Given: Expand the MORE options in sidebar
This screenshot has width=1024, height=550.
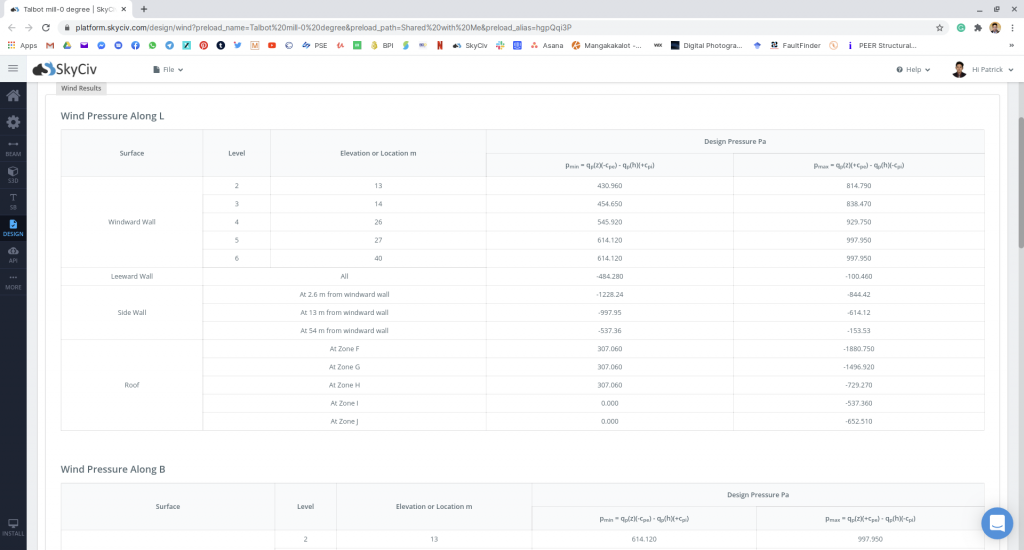Looking at the screenshot, I should (13, 280).
